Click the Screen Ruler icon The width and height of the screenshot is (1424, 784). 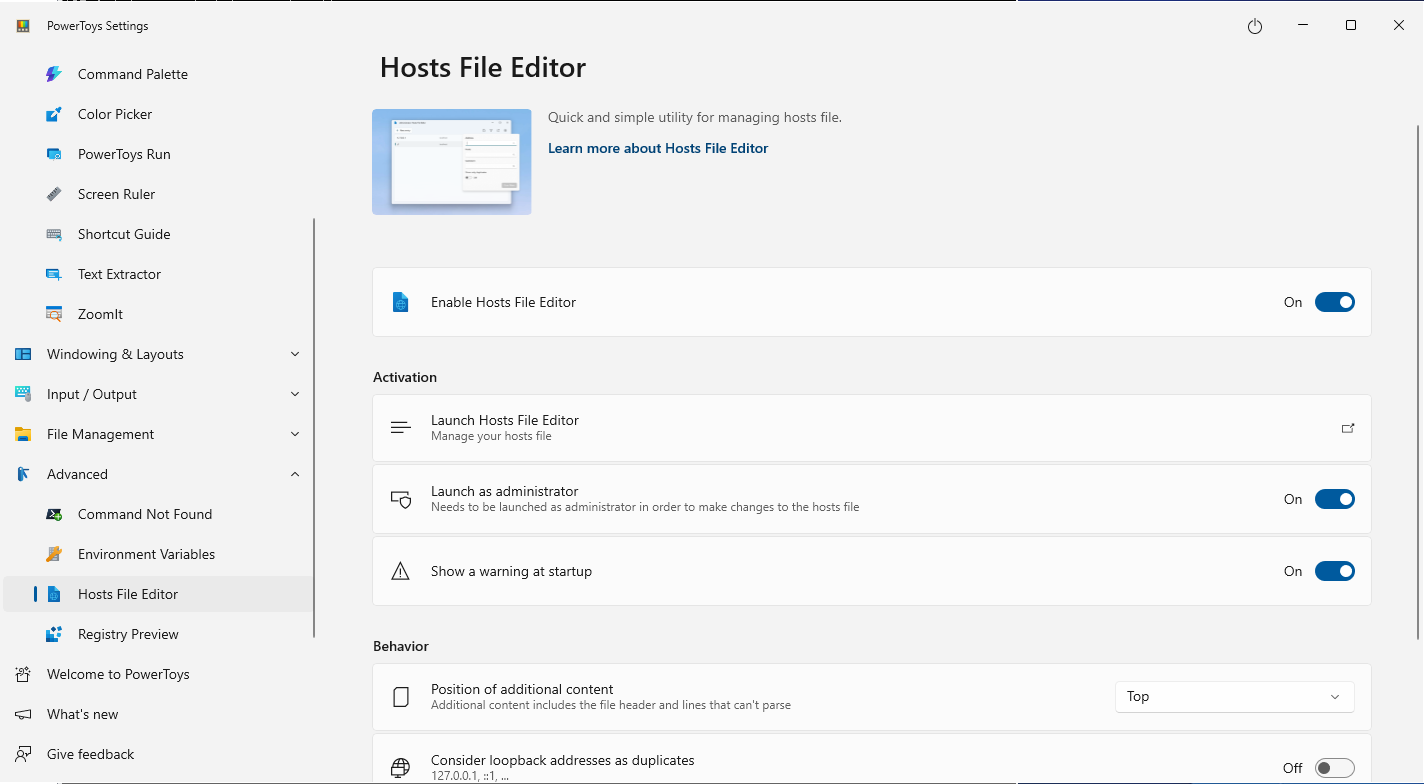[x=54, y=194]
